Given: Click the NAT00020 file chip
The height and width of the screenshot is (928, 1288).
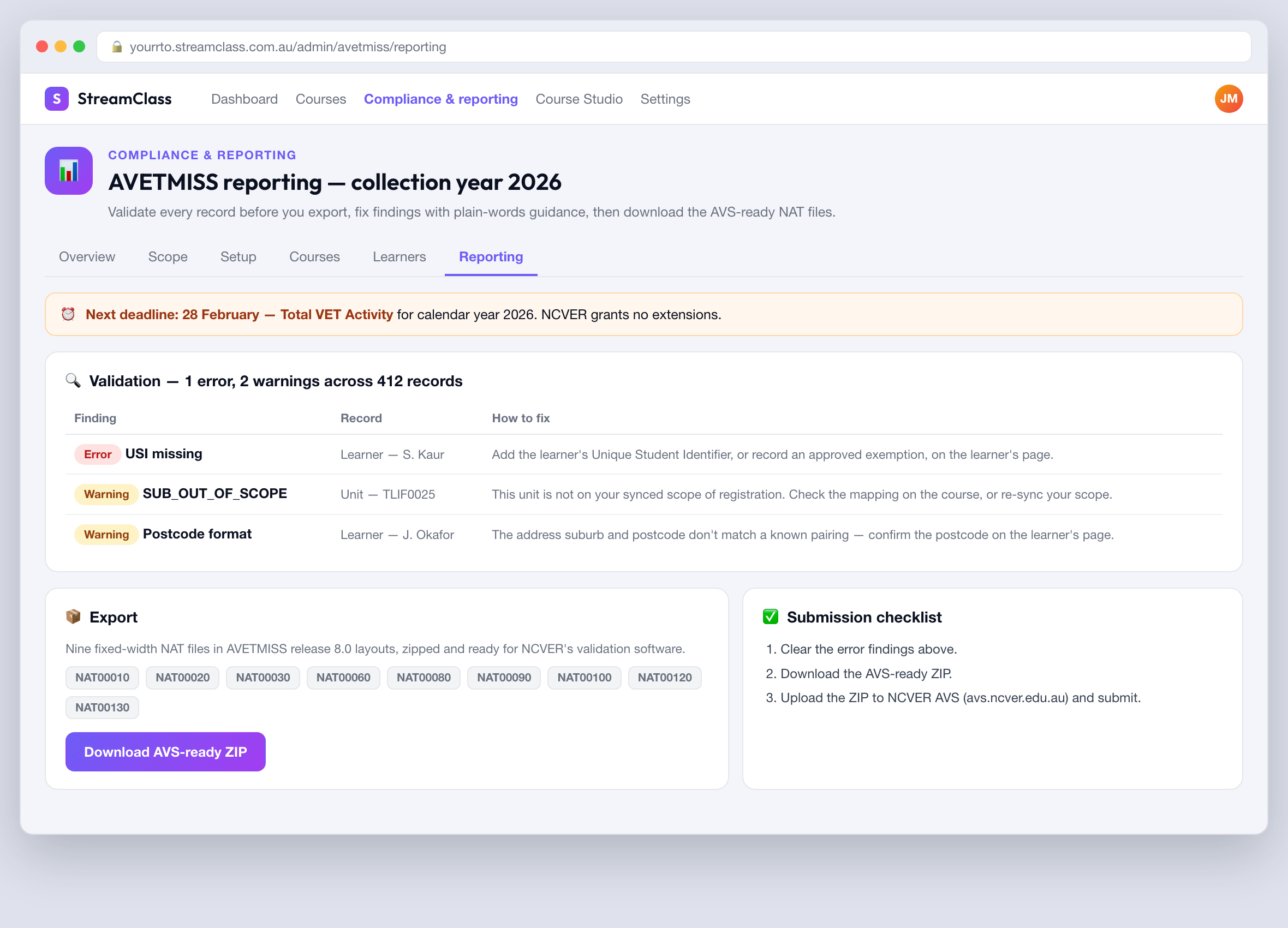Looking at the screenshot, I should [182, 677].
